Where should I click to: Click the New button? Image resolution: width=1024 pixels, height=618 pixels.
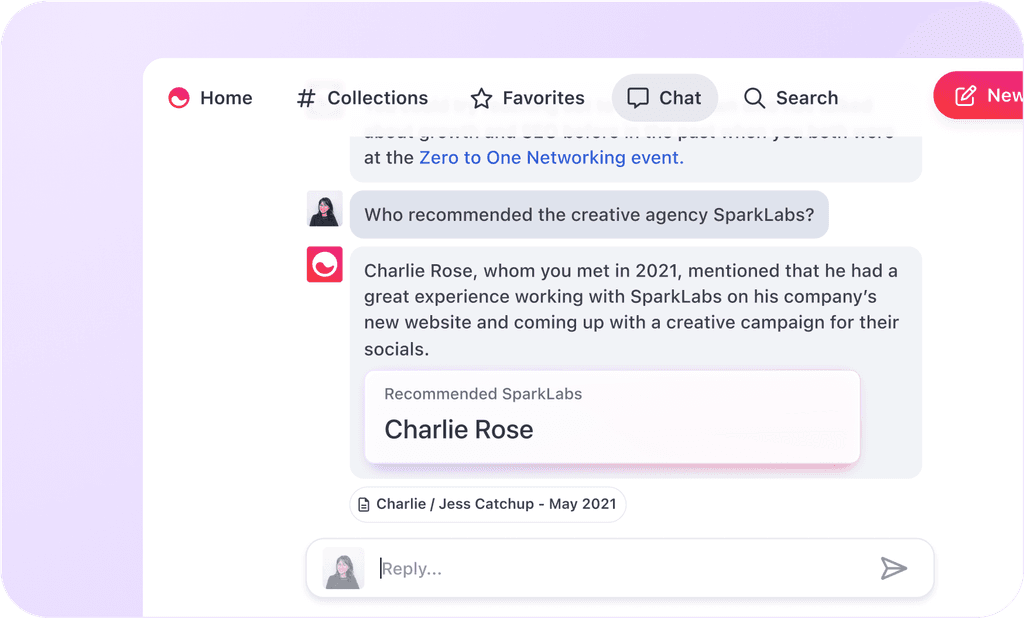pos(990,96)
